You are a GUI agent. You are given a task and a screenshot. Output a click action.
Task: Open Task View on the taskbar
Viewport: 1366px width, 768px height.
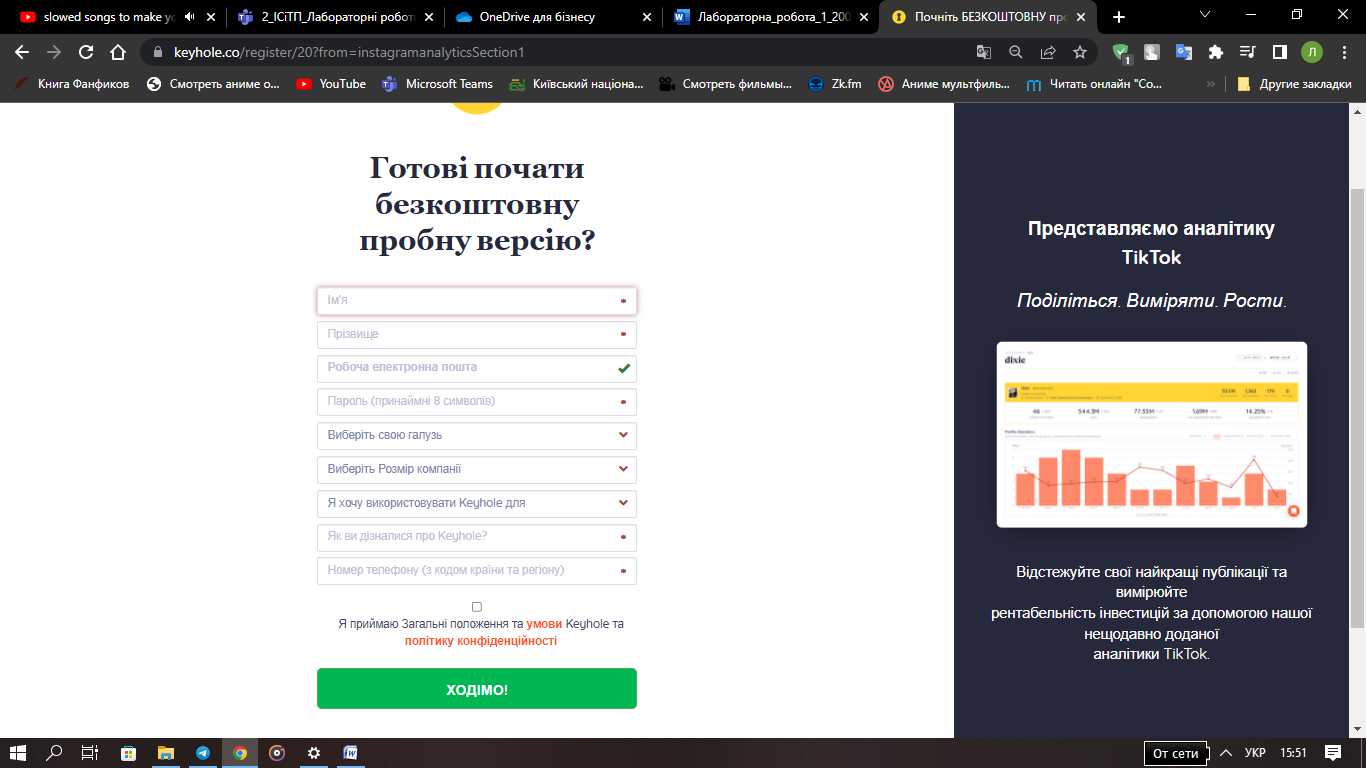(90, 753)
